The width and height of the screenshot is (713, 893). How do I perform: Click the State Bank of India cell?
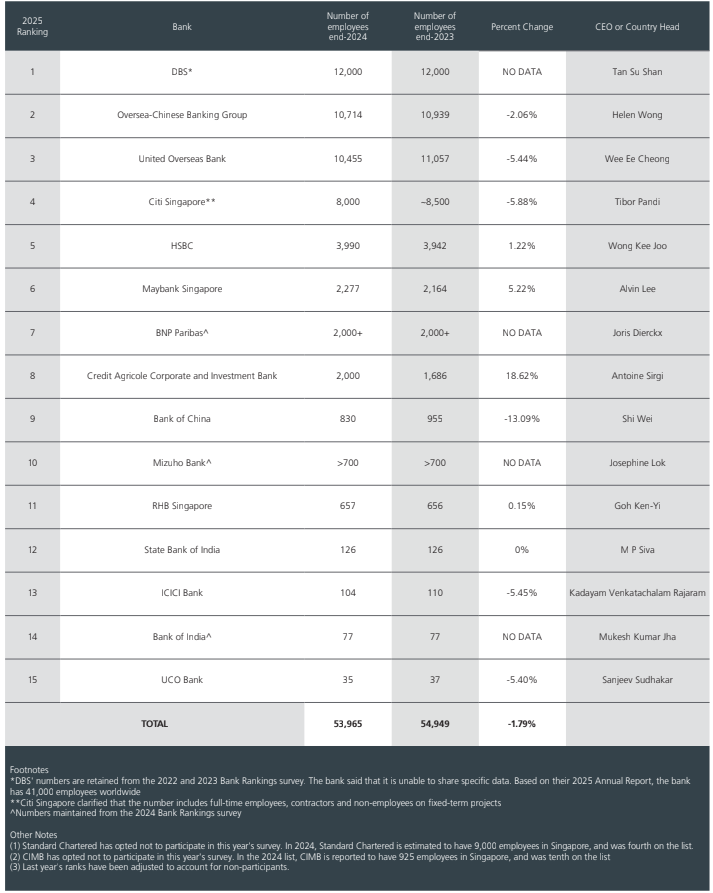tap(182, 550)
